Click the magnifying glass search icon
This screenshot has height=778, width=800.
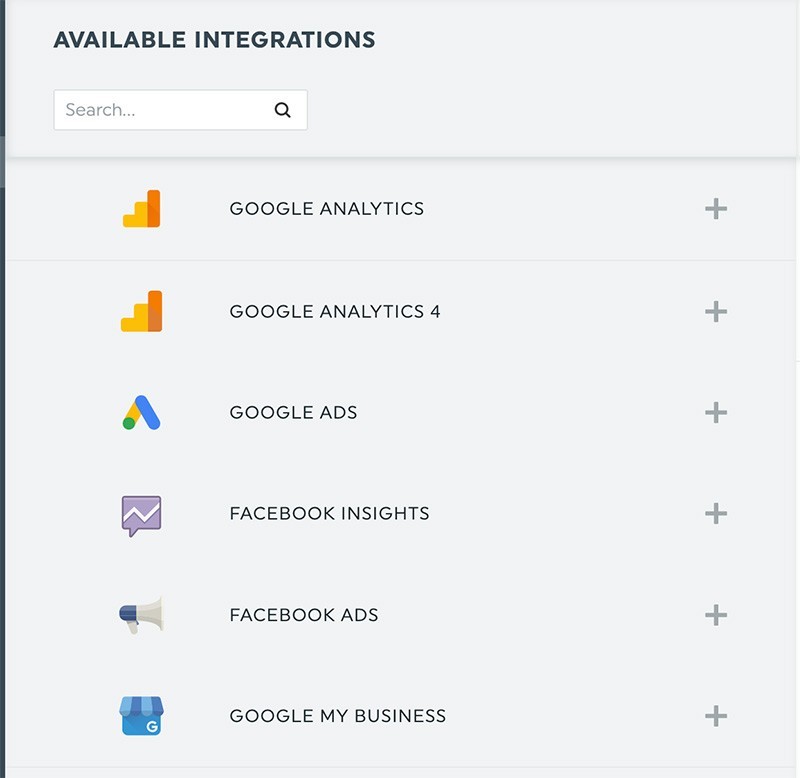pos(283,110)
